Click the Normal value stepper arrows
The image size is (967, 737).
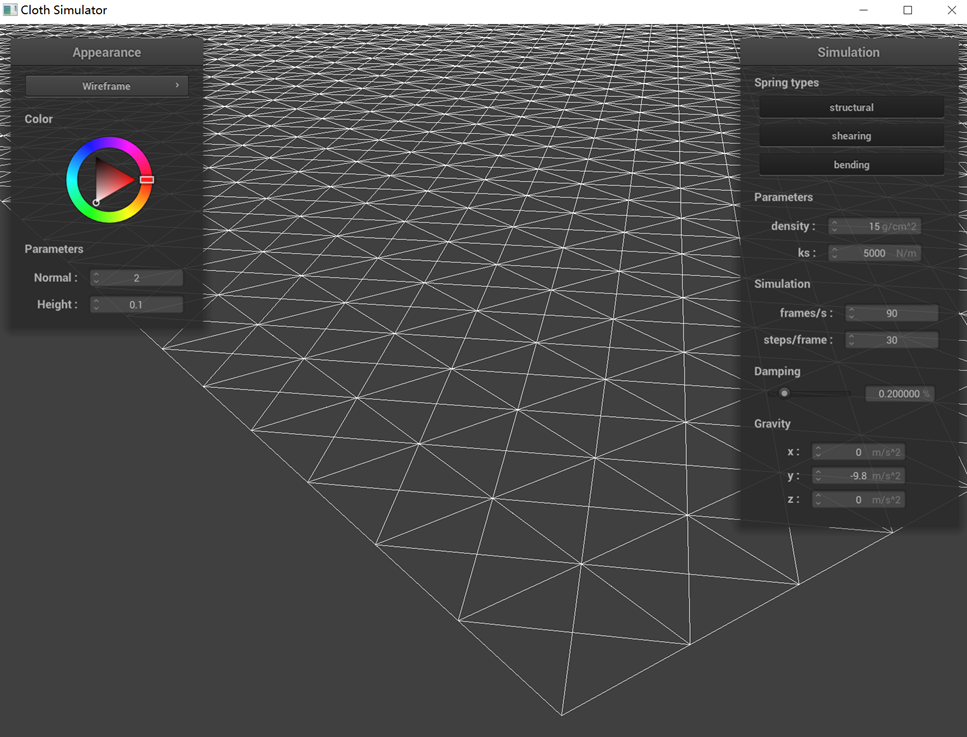[x=97, y=278]
